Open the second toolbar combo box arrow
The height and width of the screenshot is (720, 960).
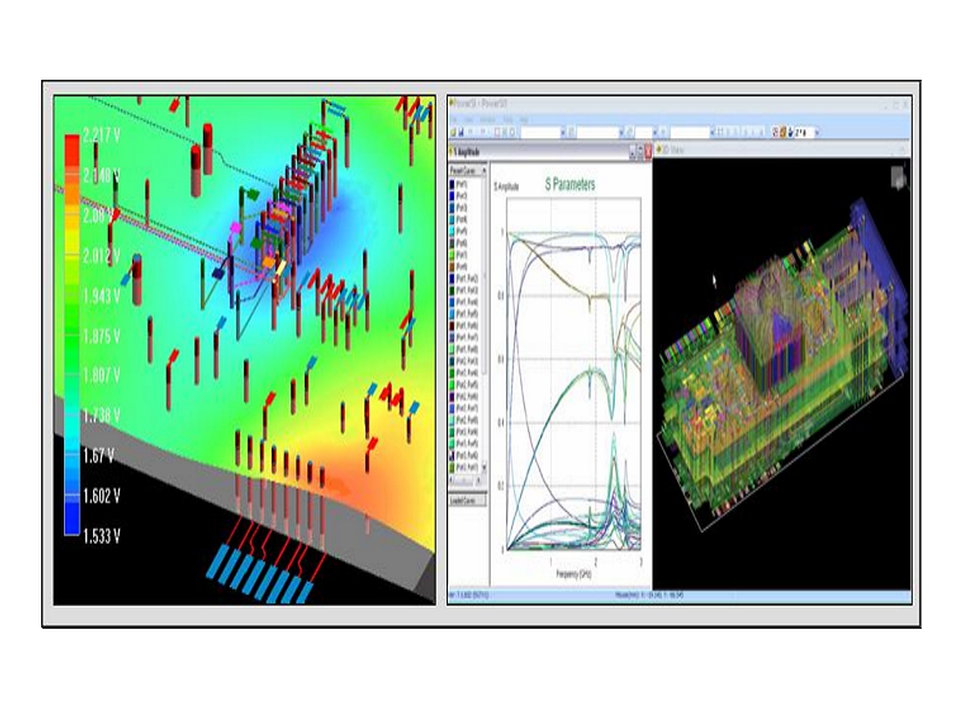pos(621,132)
